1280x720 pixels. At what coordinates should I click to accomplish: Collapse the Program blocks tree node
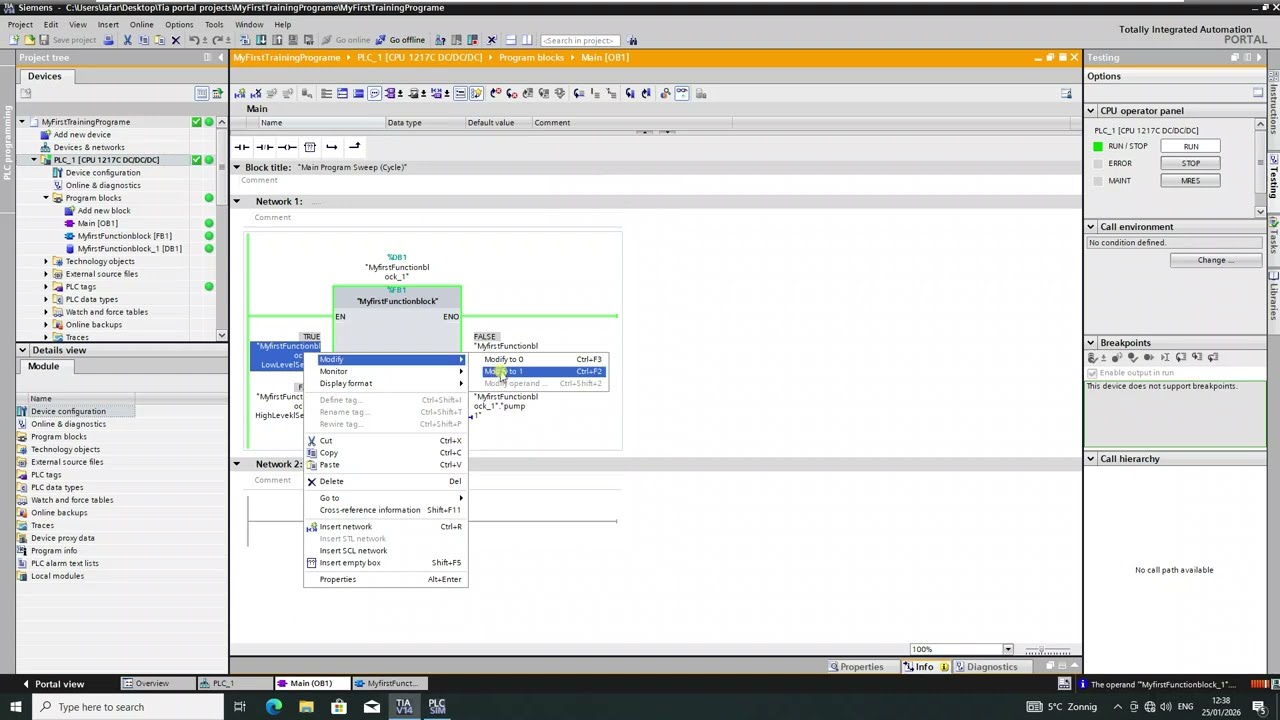pos(46,198)
